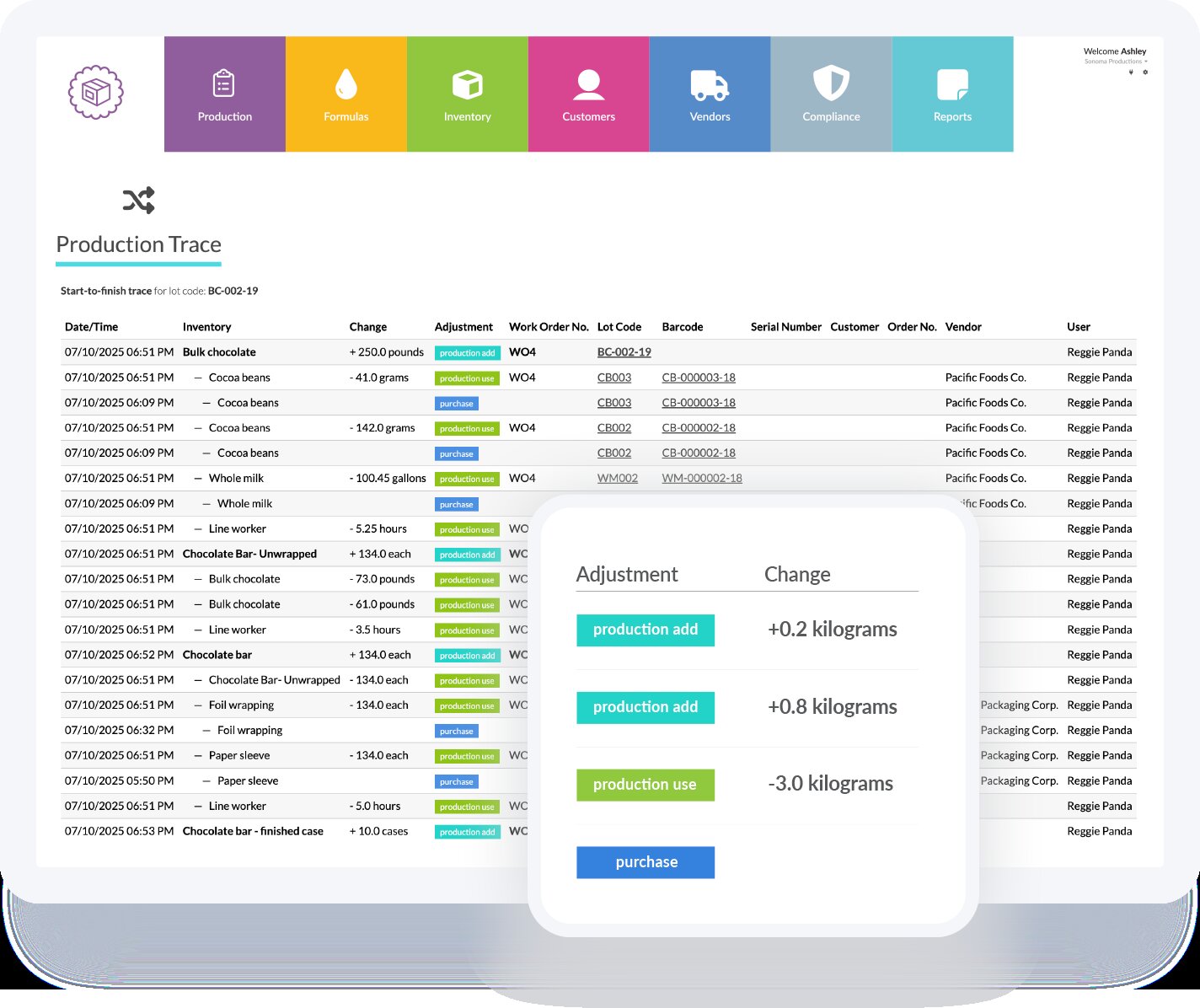Open the Reports note icon
Image resolution: width=1200 pixels, height=1008 pixels.
952,84
